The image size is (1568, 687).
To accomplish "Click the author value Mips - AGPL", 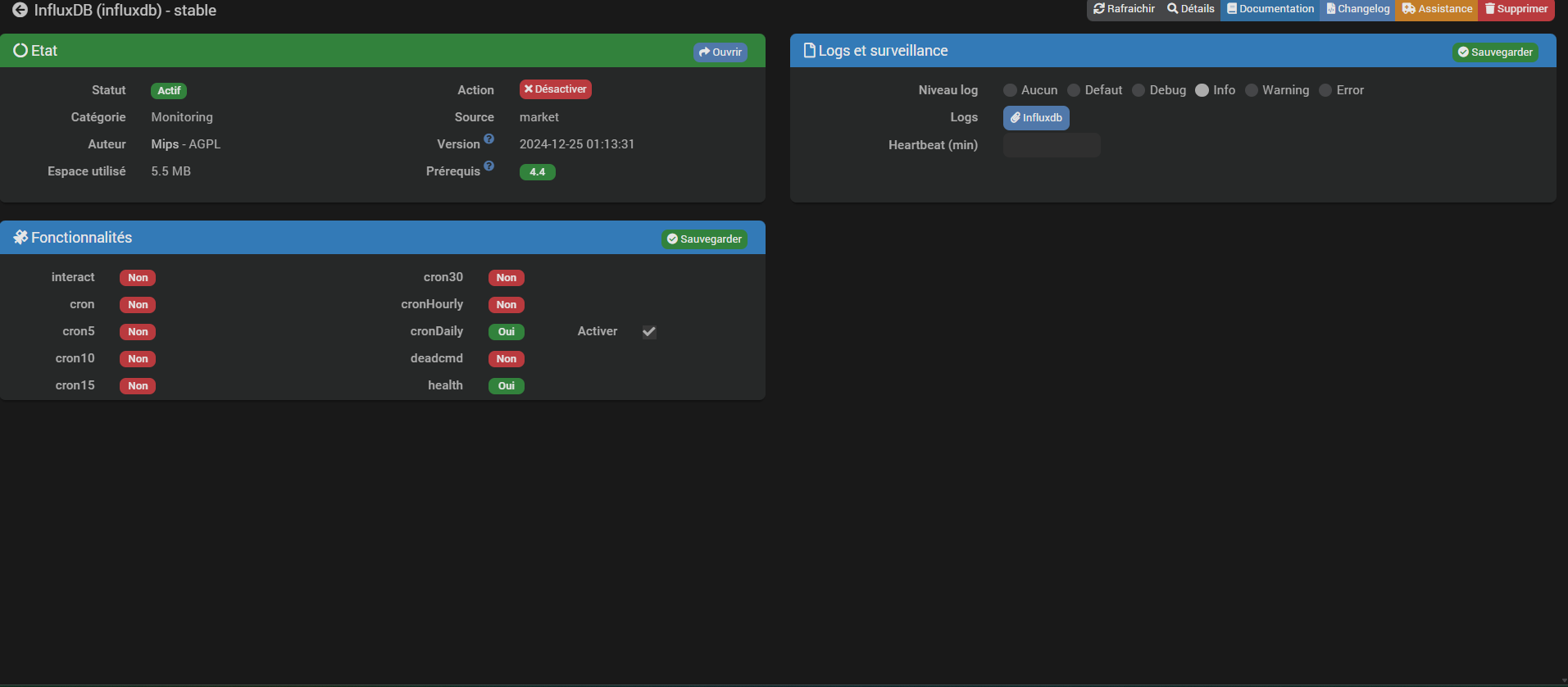I will 186,144.
